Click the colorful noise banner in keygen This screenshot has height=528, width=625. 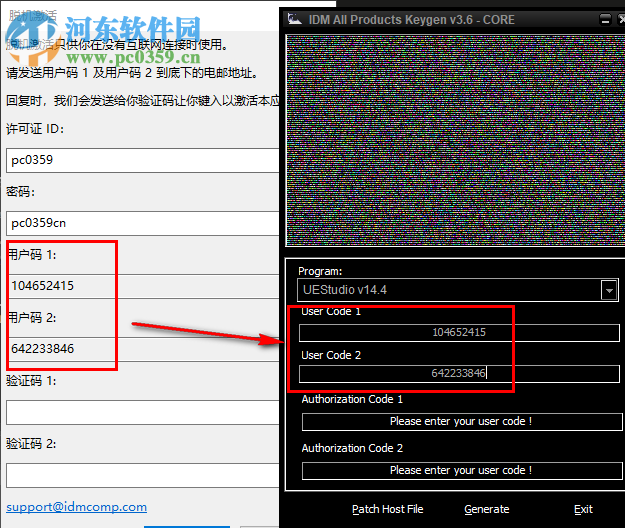(453, 140)
